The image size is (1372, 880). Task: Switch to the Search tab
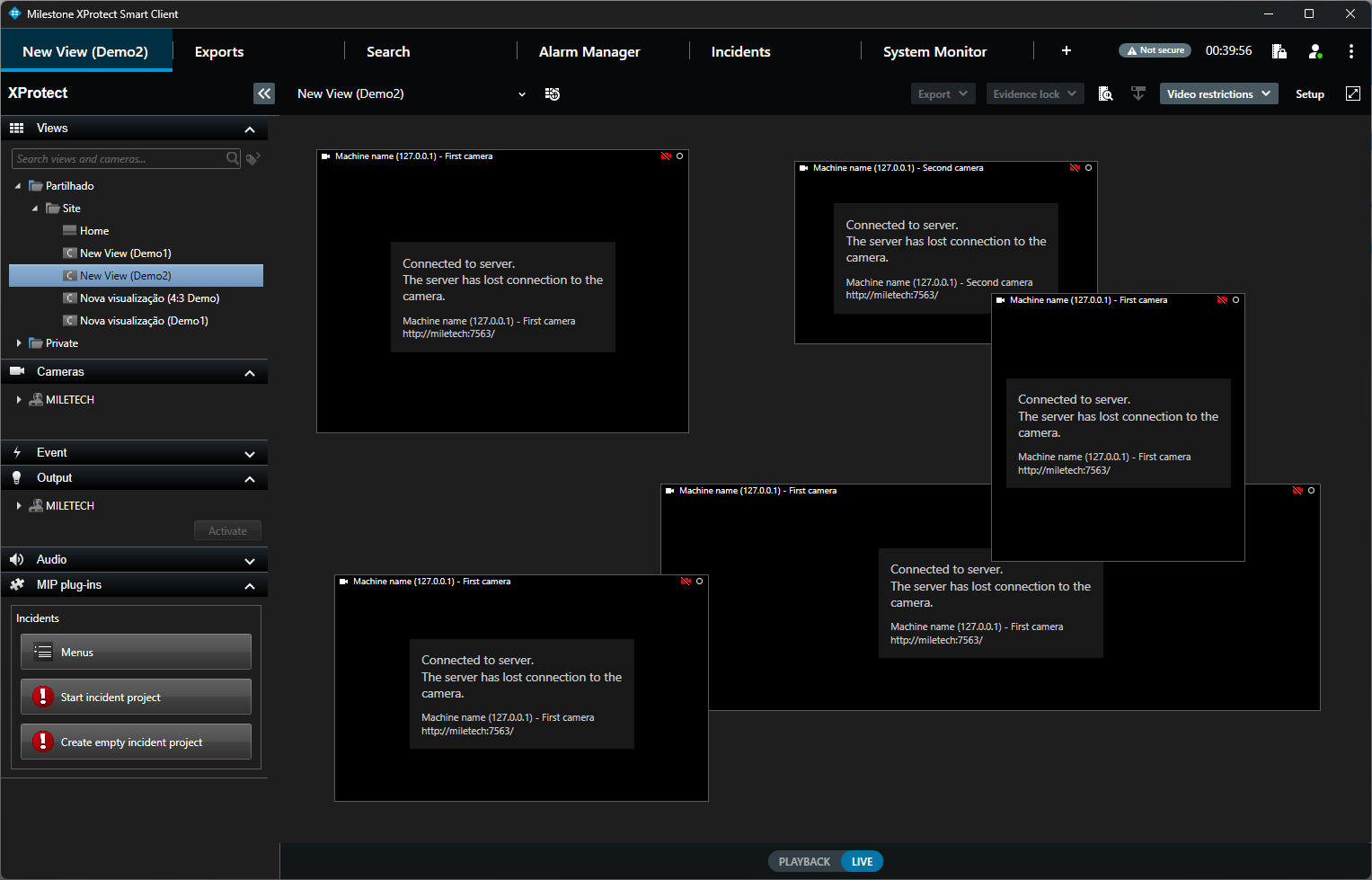(x=388, y=51)
